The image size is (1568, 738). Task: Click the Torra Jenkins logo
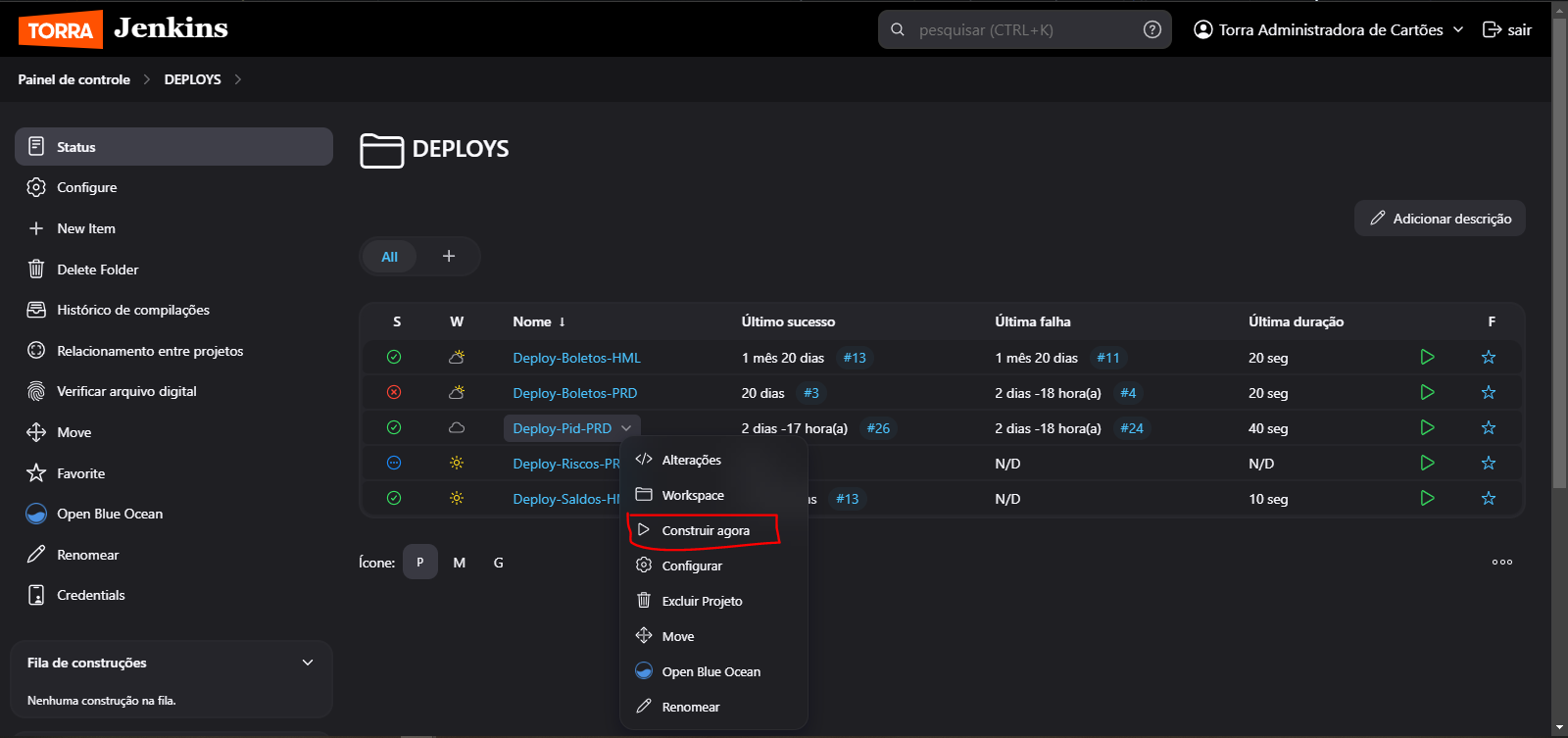123,29
